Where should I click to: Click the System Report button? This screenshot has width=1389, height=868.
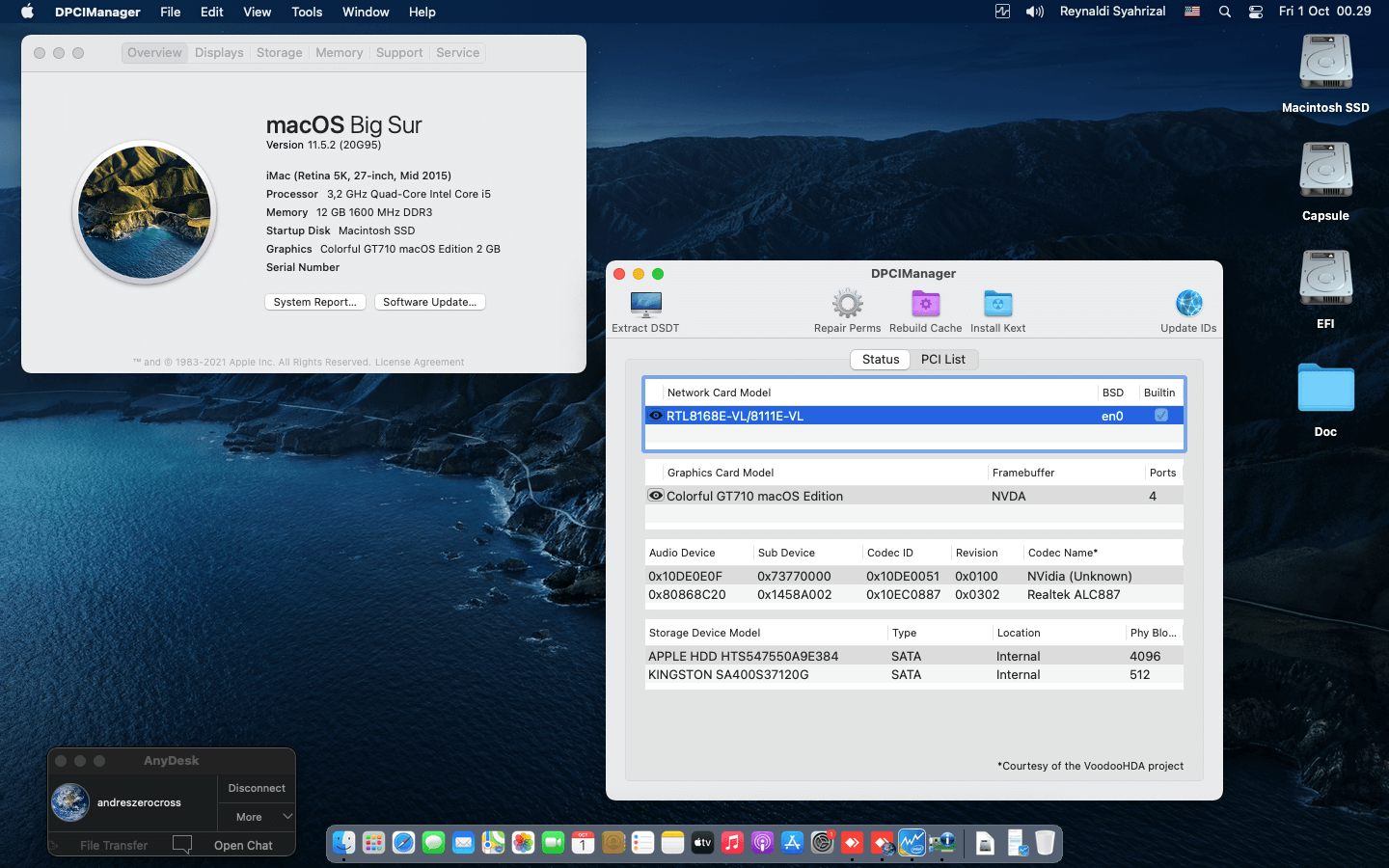click(314, 302)
